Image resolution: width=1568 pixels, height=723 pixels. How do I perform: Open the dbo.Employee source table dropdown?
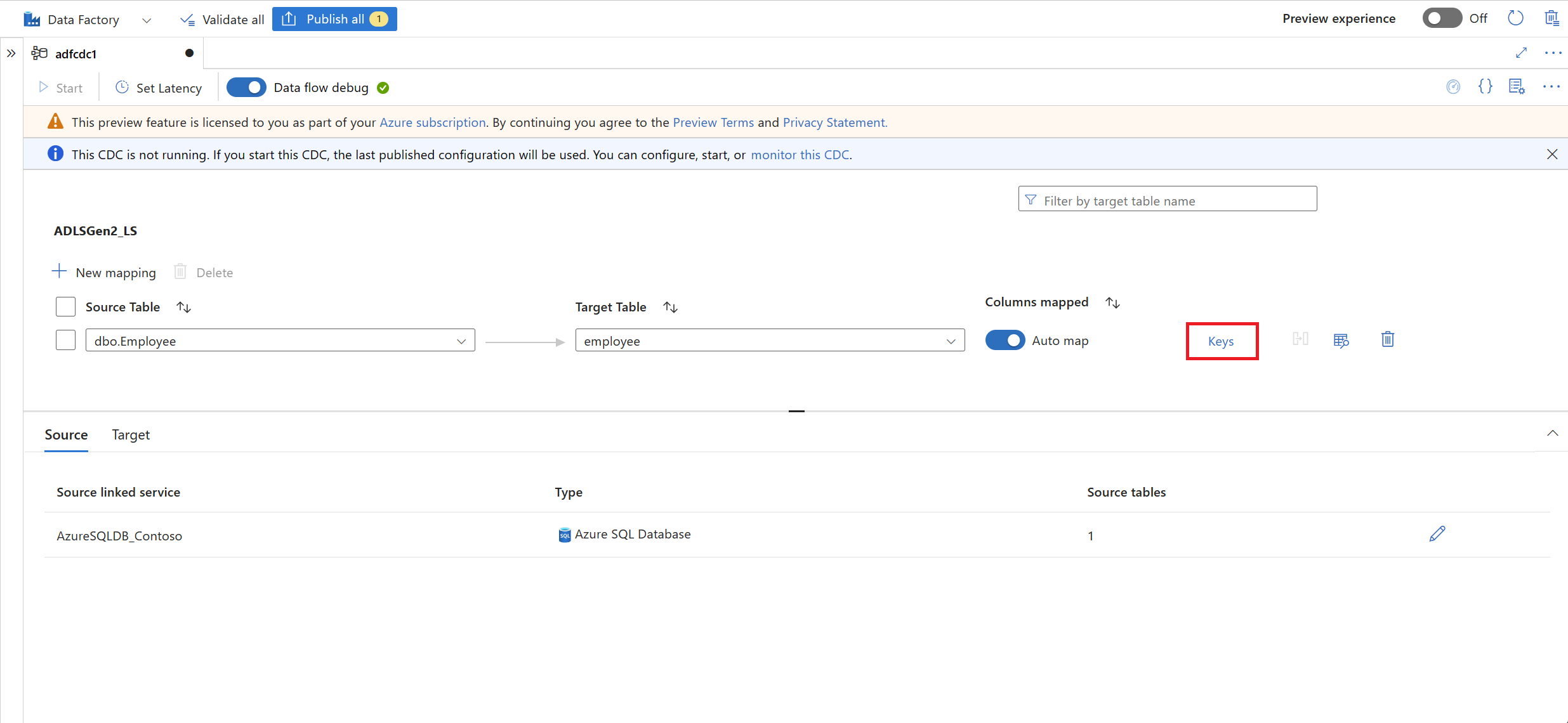coord(280,341)
